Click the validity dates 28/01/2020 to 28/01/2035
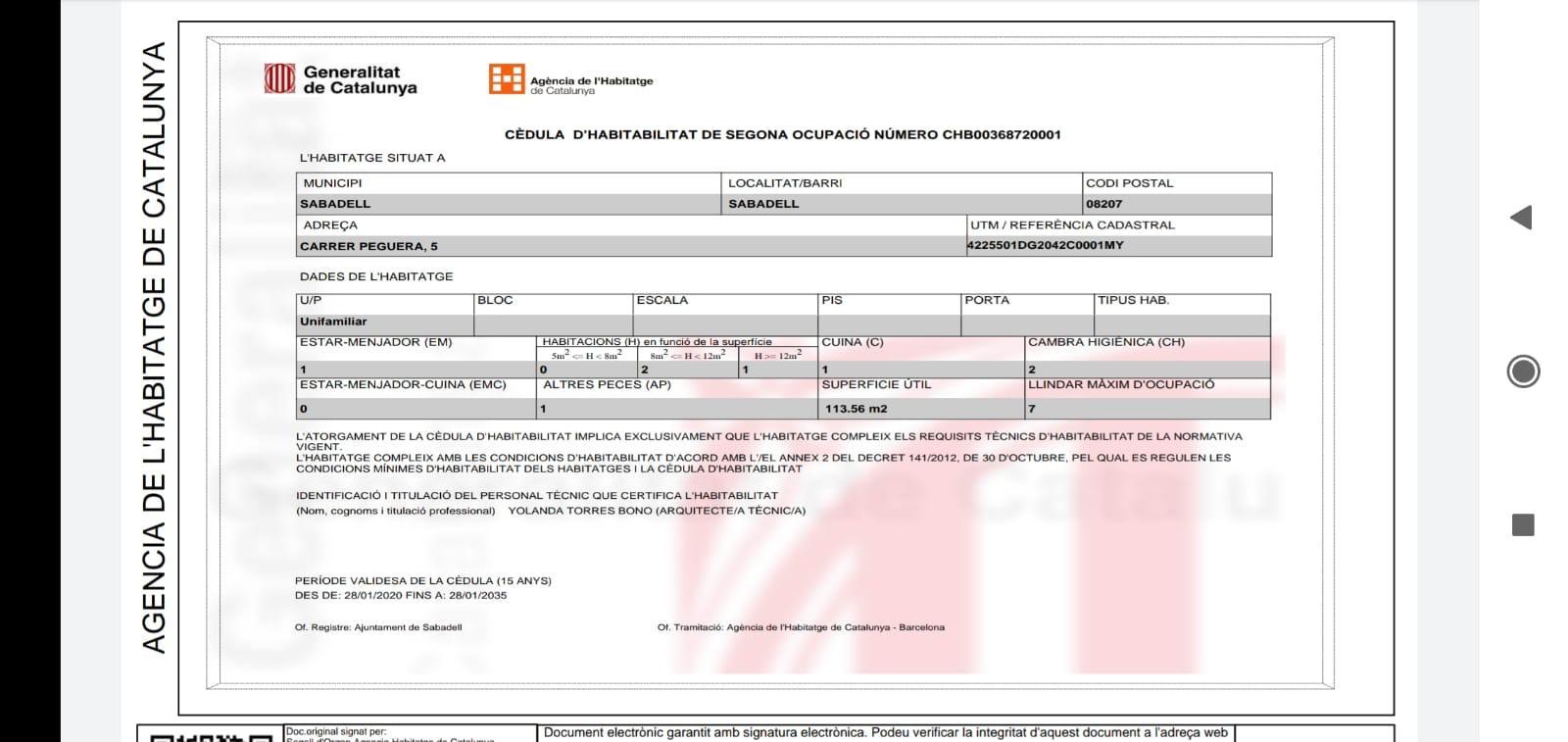The image size is (1568, 742). pos(401,595)
